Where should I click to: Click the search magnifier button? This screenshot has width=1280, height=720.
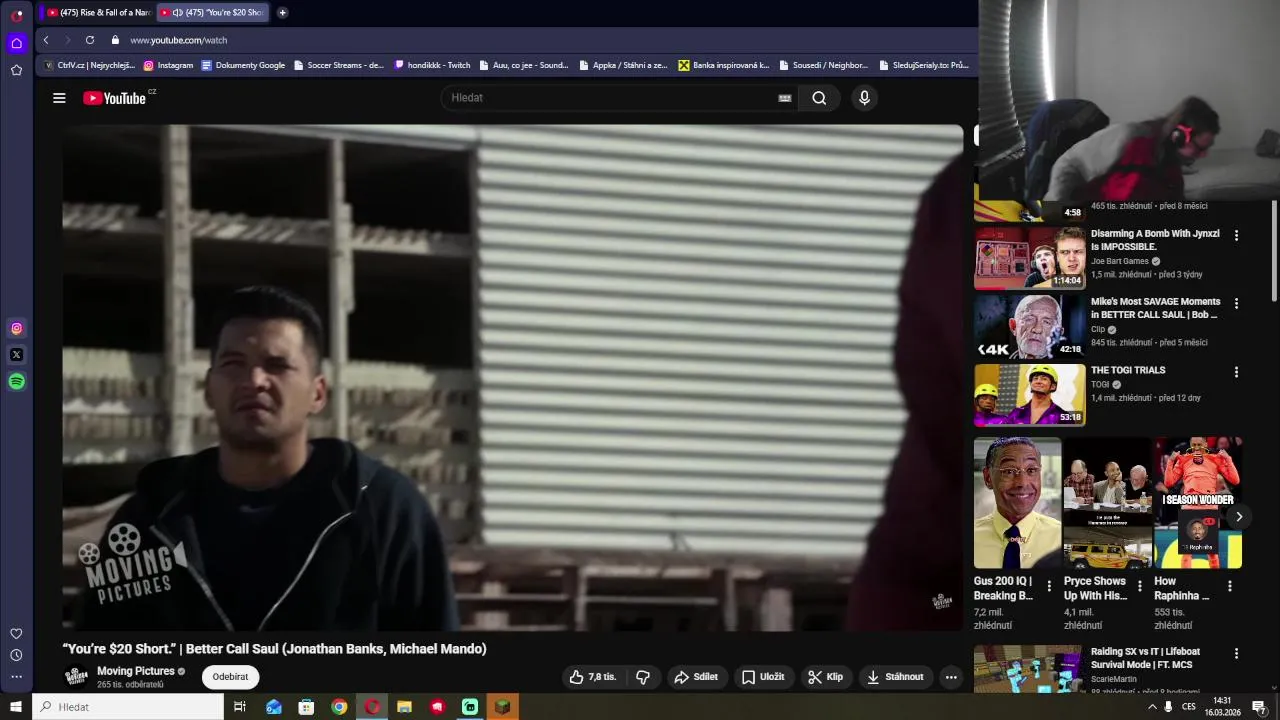click(x=819, y=98)
